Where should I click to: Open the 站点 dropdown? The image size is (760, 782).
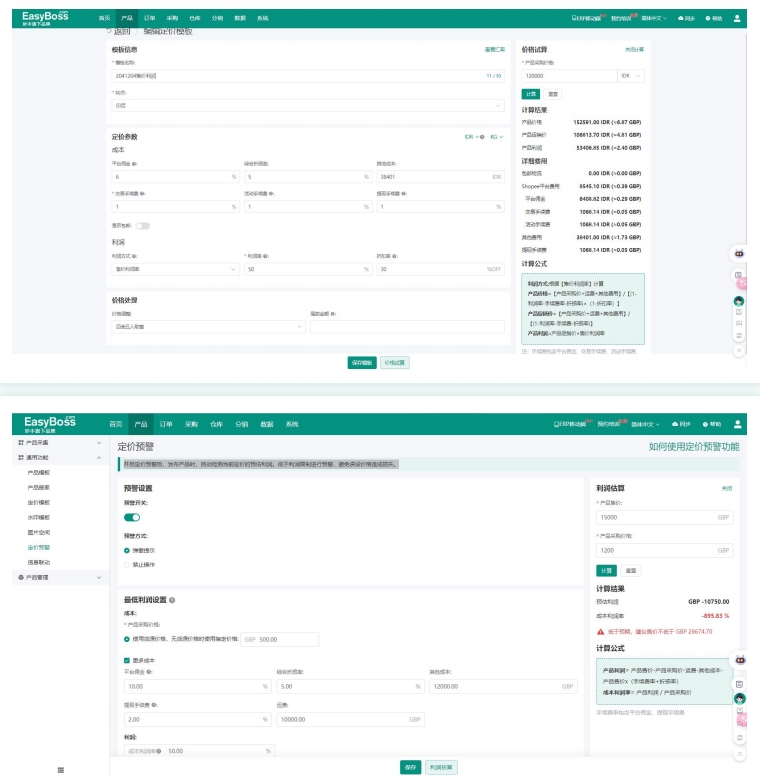point(308,106)
